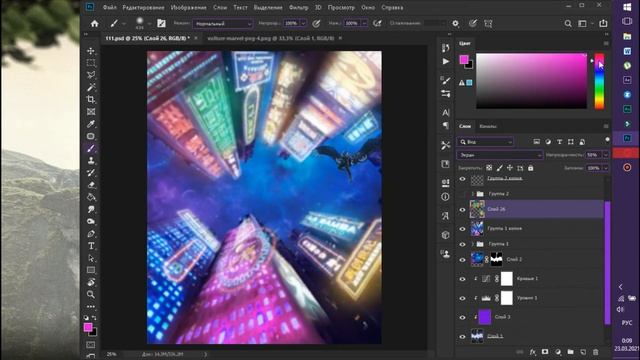Hide layer Группа 1 копия
Viewport: 640px width, 360px height.
(x=462, y=229)
